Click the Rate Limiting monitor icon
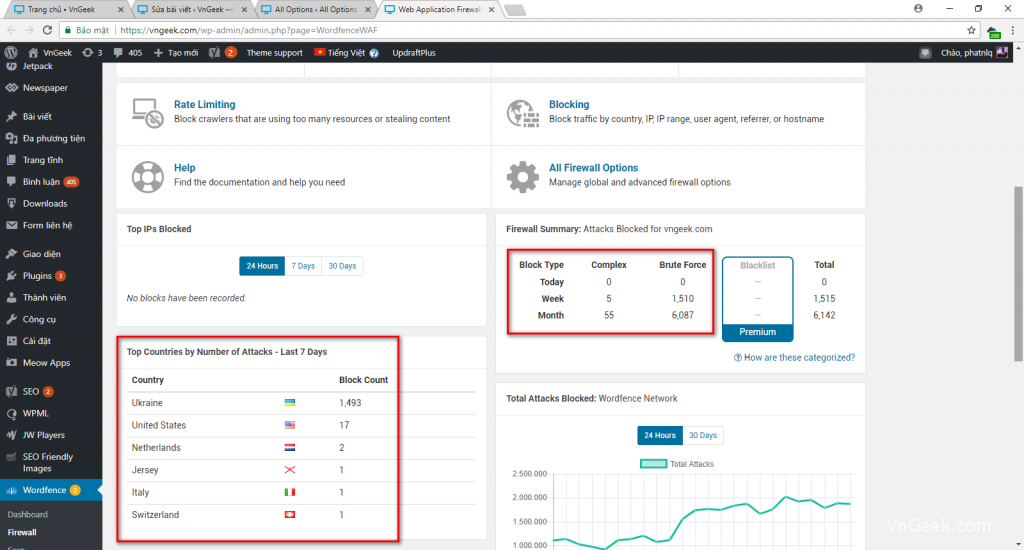This screenshot has width=1024, height=550. pyautogui.click(x=148, y=113)
